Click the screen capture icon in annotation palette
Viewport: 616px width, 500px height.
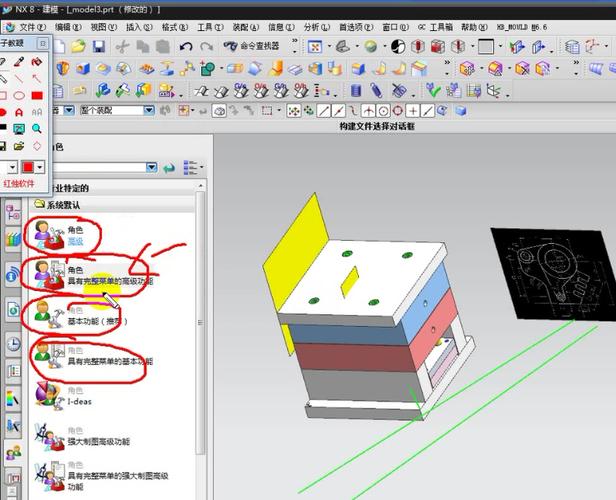pos(18,128)
